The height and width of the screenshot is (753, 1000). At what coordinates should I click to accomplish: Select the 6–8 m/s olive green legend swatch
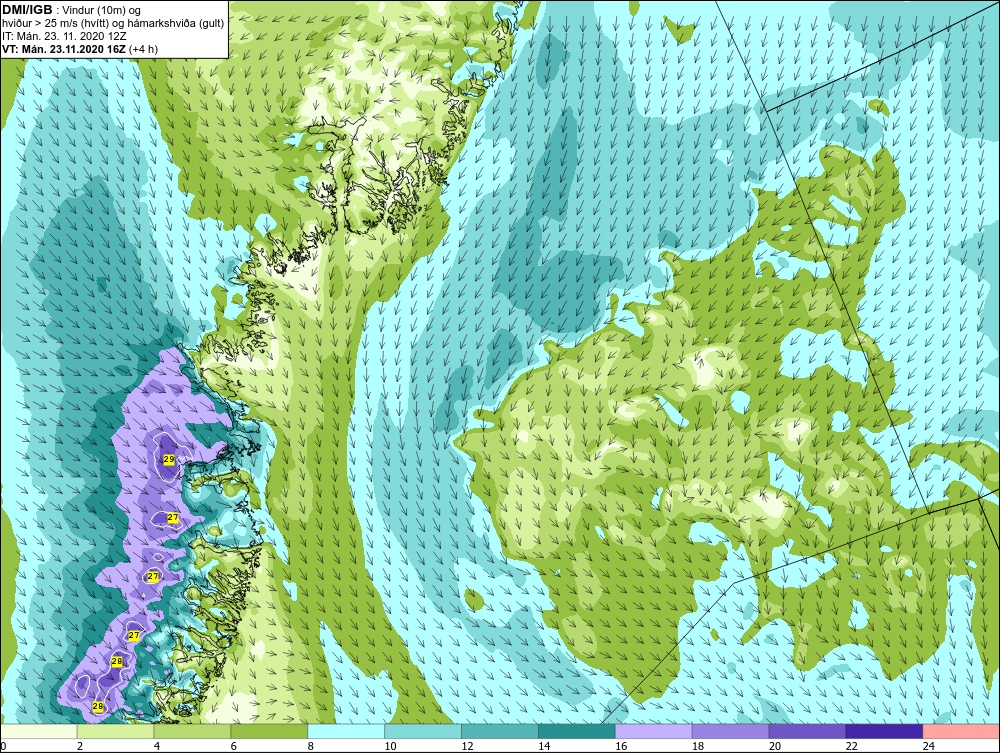(269, 731)
